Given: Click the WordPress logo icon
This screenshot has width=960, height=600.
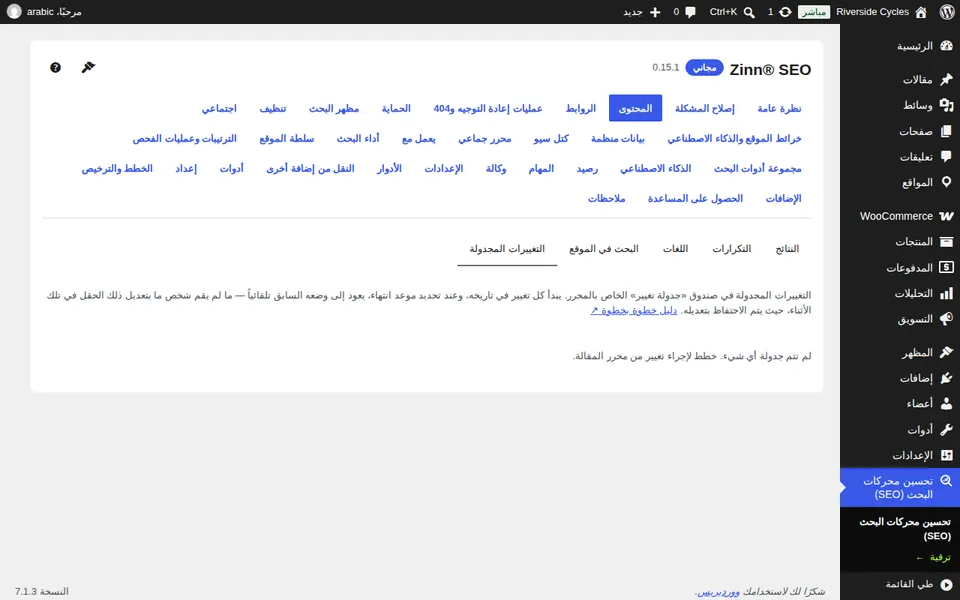Looking at the screenshot, I should 947,12.
